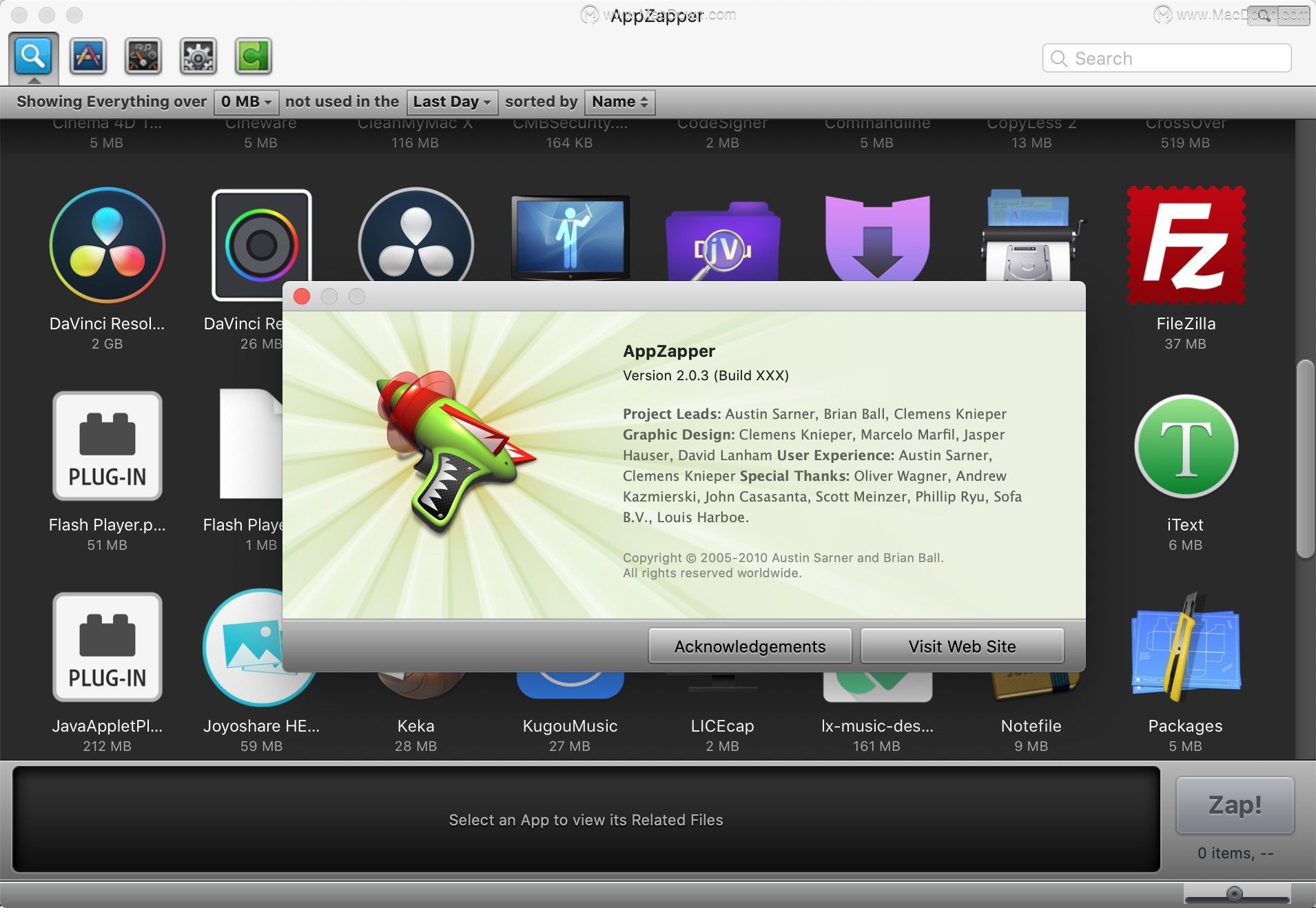Click the CleanMyMac X 116 MB label
Screen dimensions: 1316x908
415,132
